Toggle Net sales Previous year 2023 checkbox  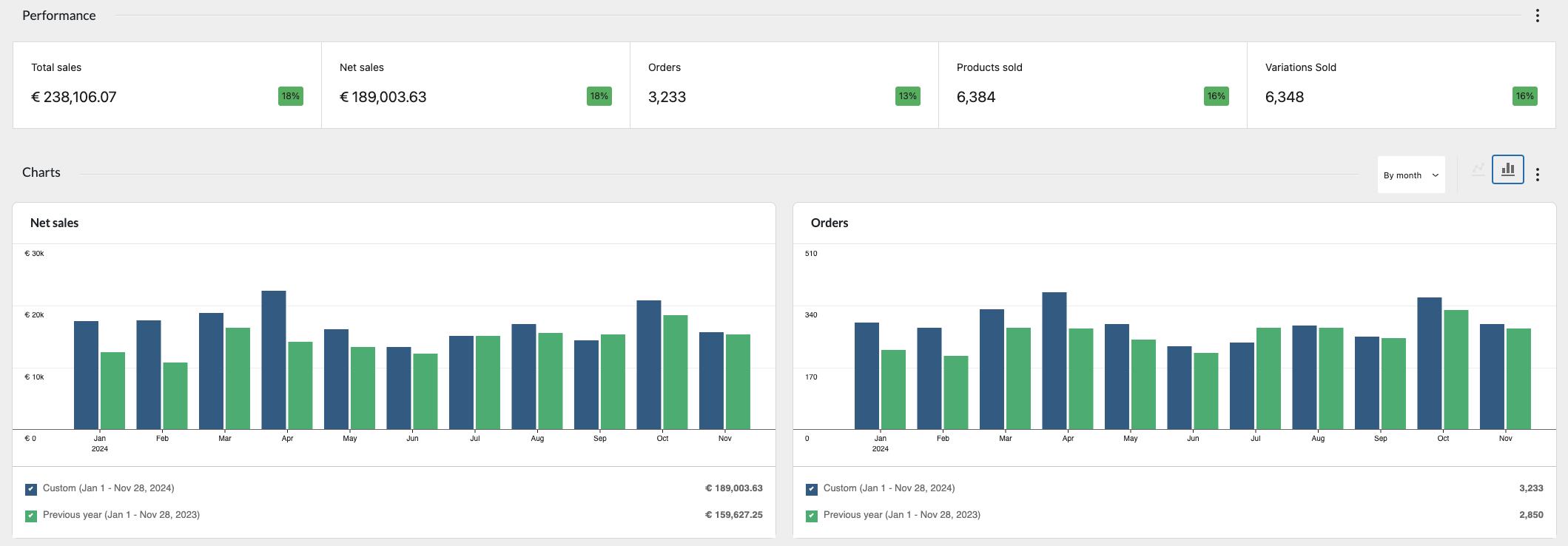tap(31, 516)
